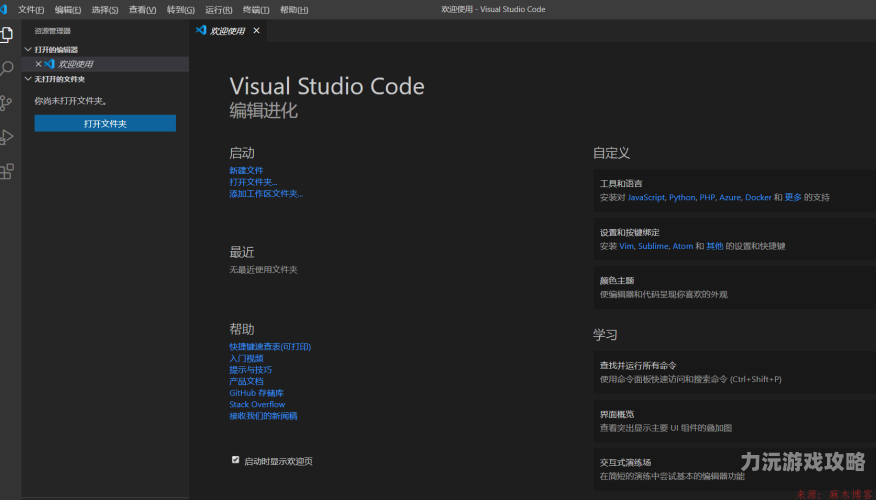Click the 工具和语言 card heading
Viewport: 876px width, 500px height.
621,184
